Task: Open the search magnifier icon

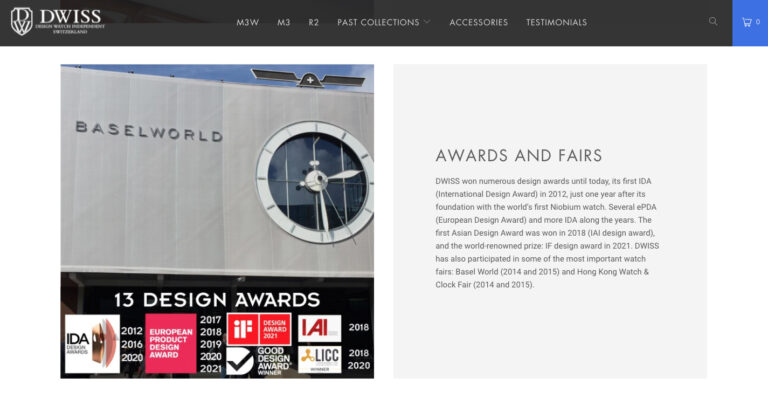Action: [713, 21]
